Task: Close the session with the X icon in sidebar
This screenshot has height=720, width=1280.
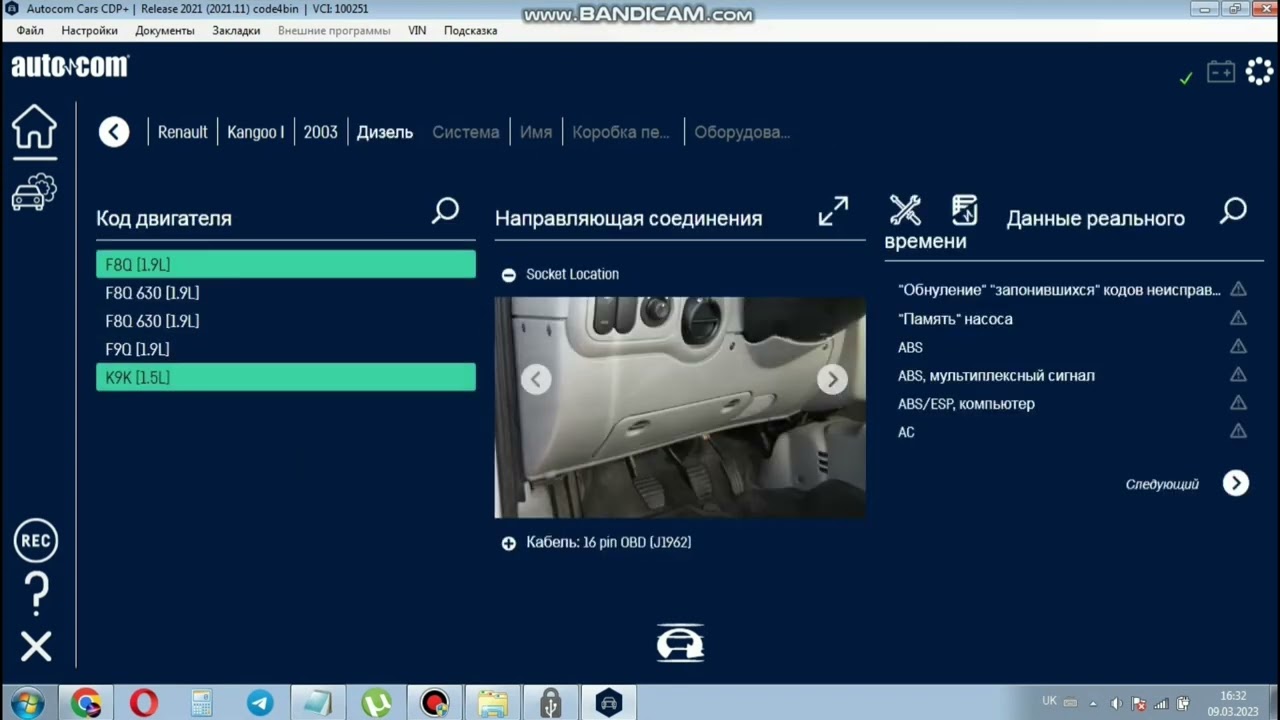Action: tap(36, 647)
